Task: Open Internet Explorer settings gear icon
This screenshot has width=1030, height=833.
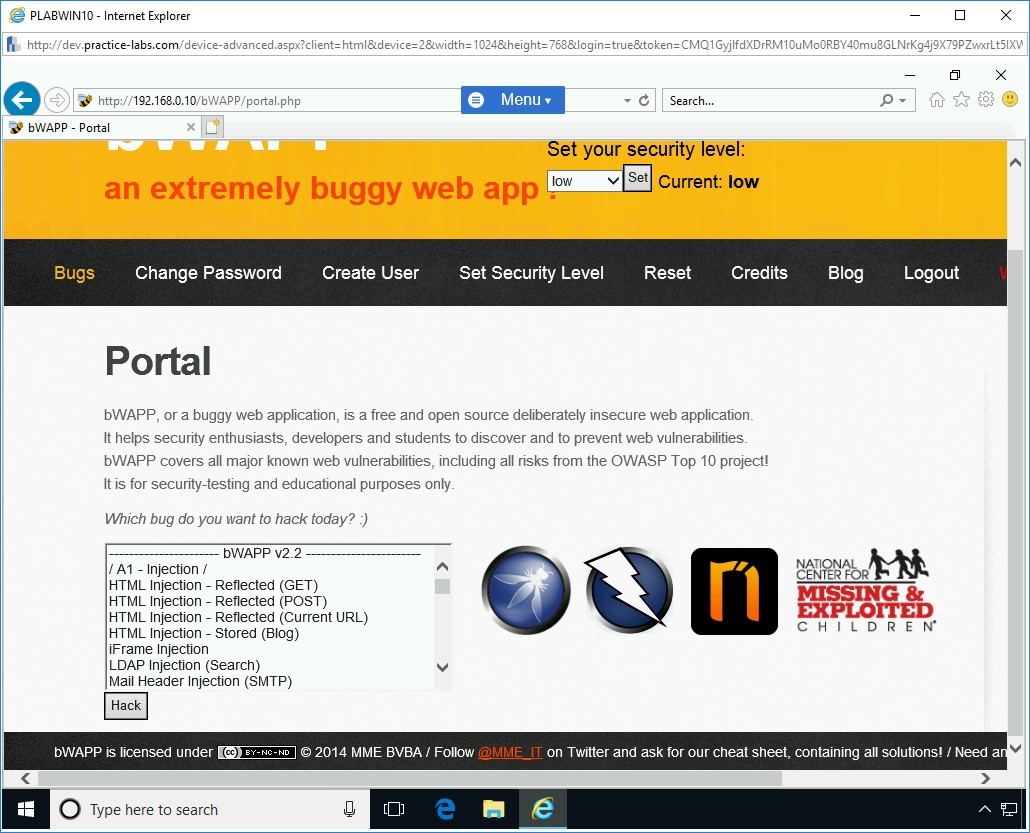Action: tap(986, 100)
